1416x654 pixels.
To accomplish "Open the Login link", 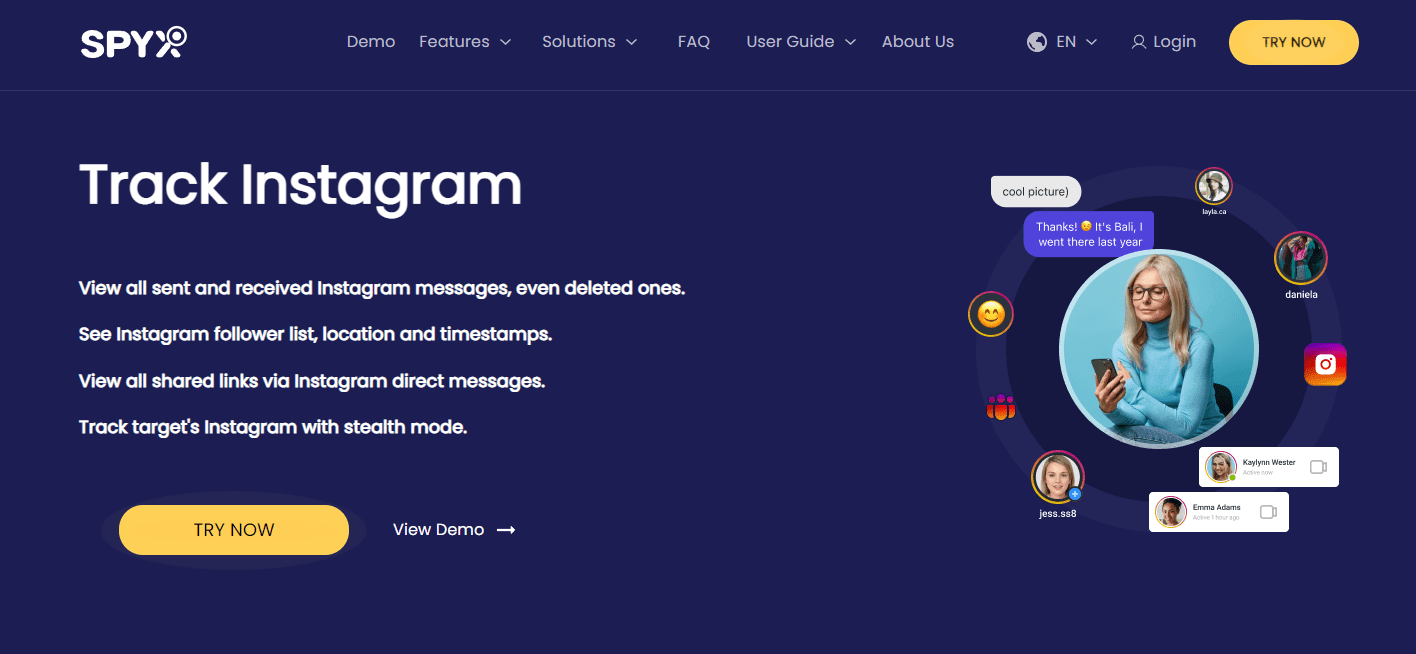I will coord(1174,42).
